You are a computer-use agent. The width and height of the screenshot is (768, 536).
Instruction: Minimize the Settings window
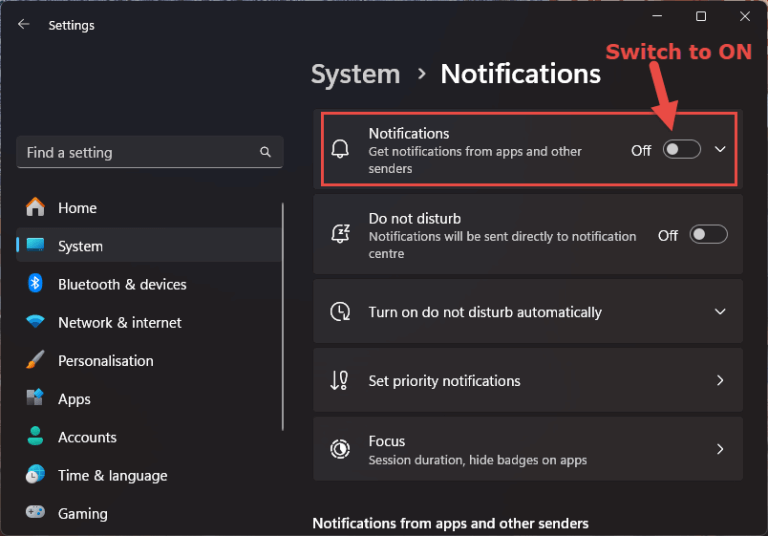pos(657,16)
